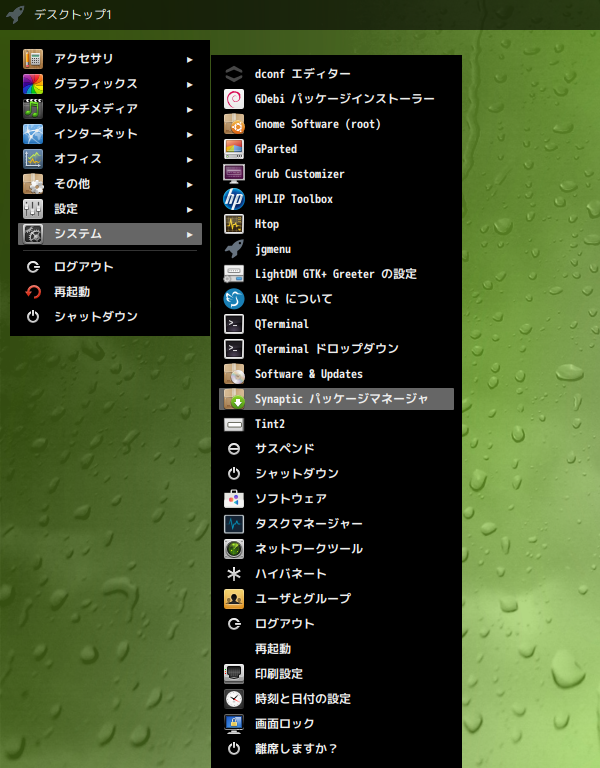The height and width of the screenshot is (768, 600).
Task: Click the デスクトップ1 panel label
Action: tap(72, 15)
